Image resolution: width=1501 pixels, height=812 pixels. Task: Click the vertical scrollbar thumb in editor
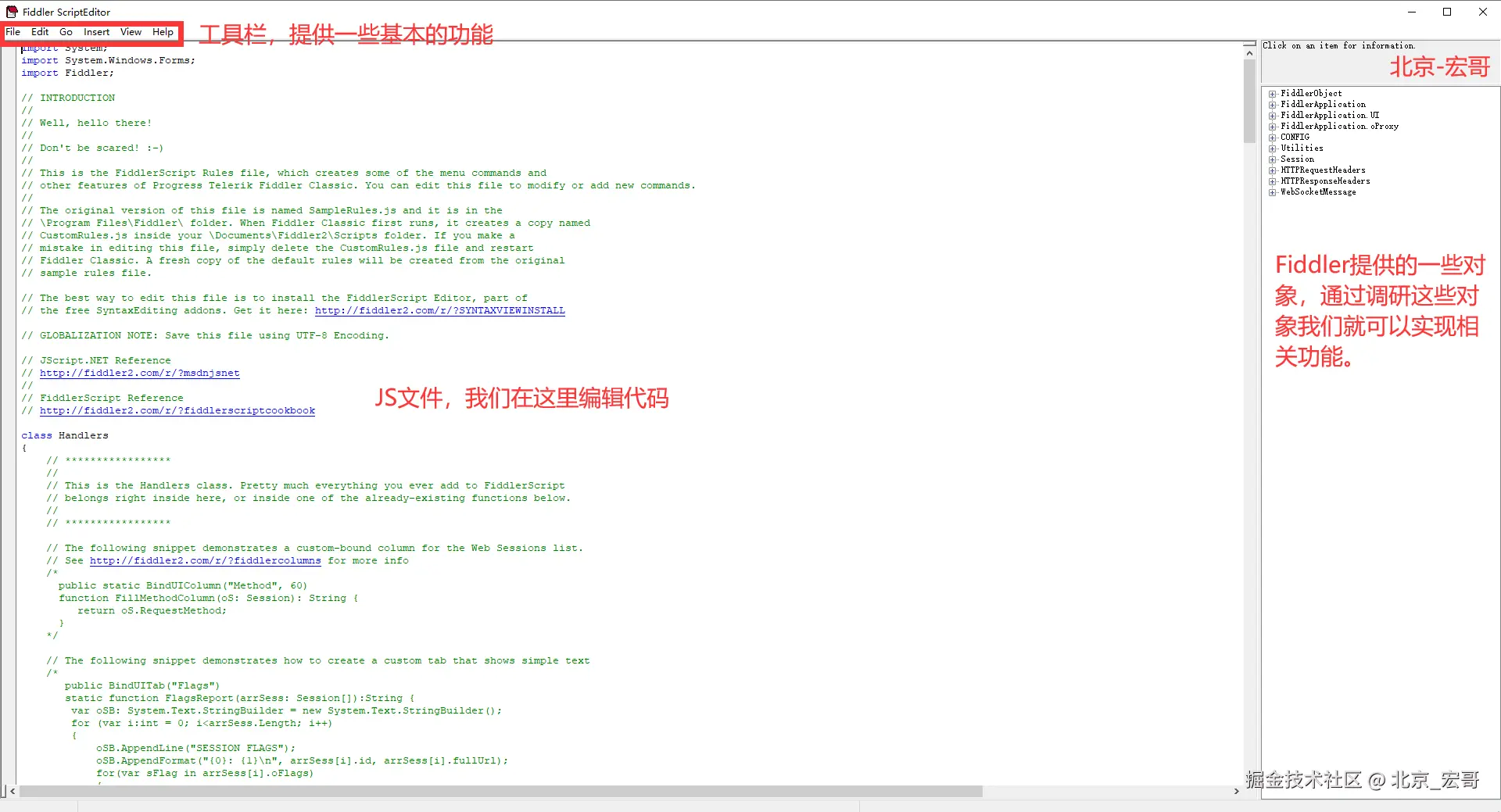pos(1249,101)
